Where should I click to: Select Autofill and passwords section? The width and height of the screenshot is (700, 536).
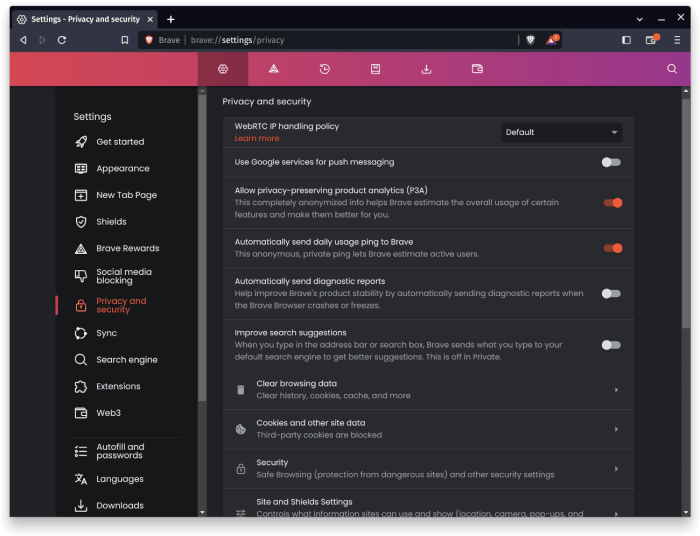[x=120, y=451]
